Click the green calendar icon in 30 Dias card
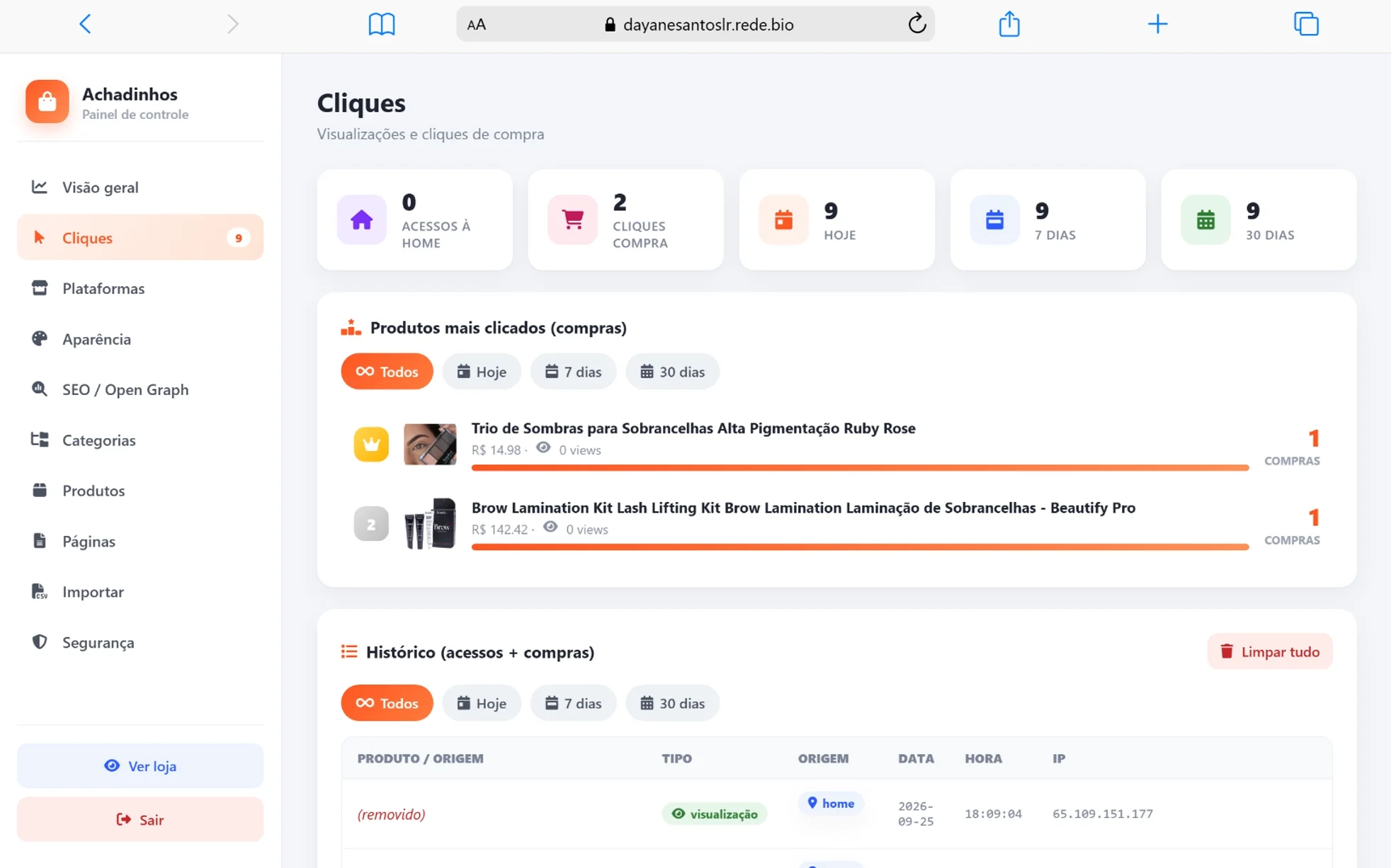The width and height of the screenshot is (1391, 868). point(1205,219)
